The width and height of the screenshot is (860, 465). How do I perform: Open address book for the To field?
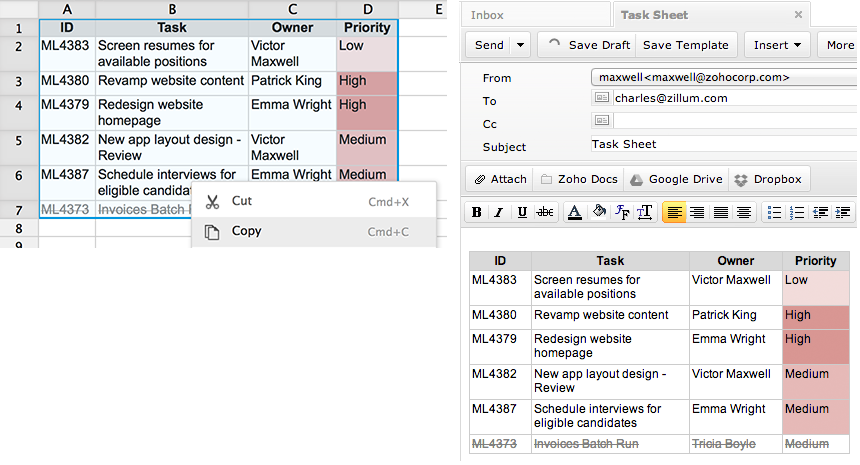[x=601, y=98]
